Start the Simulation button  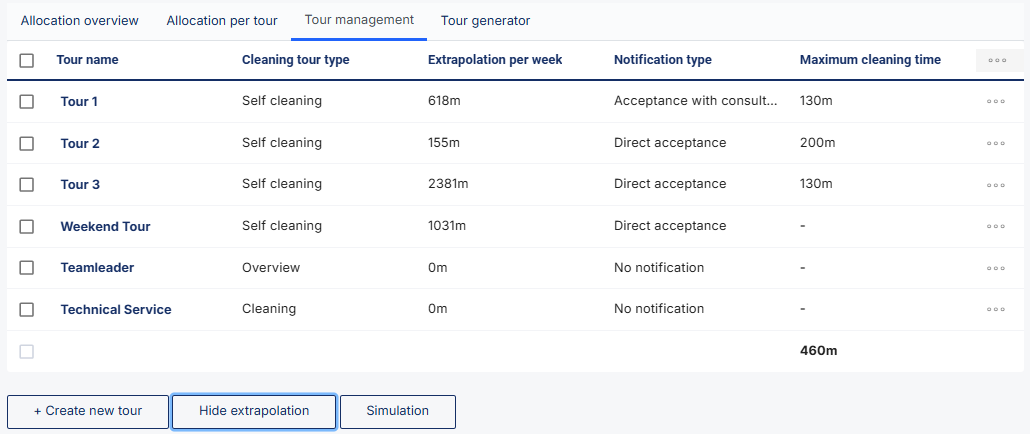click(x=397, y=411)
